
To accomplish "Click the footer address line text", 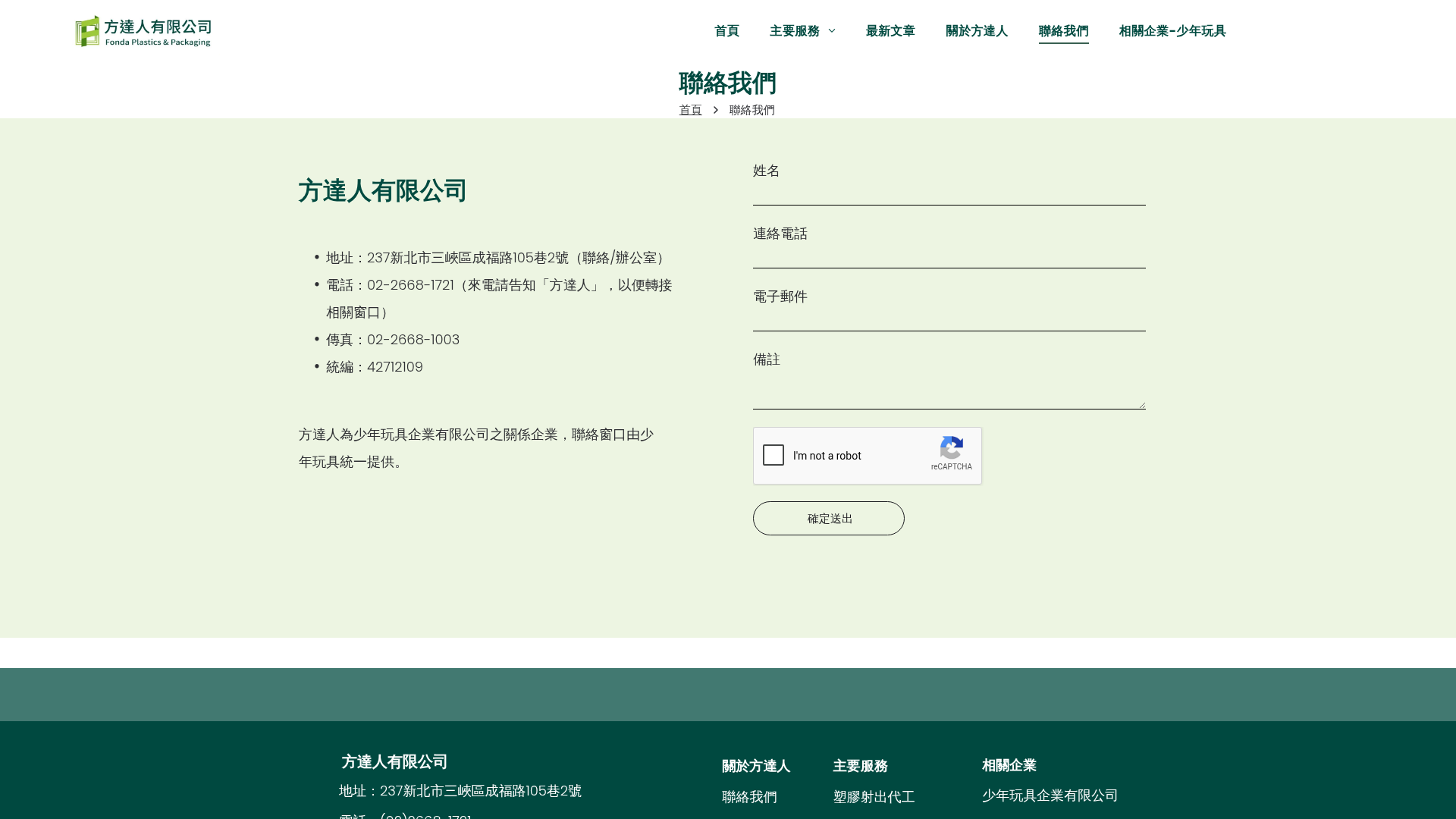I will [x=460, y=791].
